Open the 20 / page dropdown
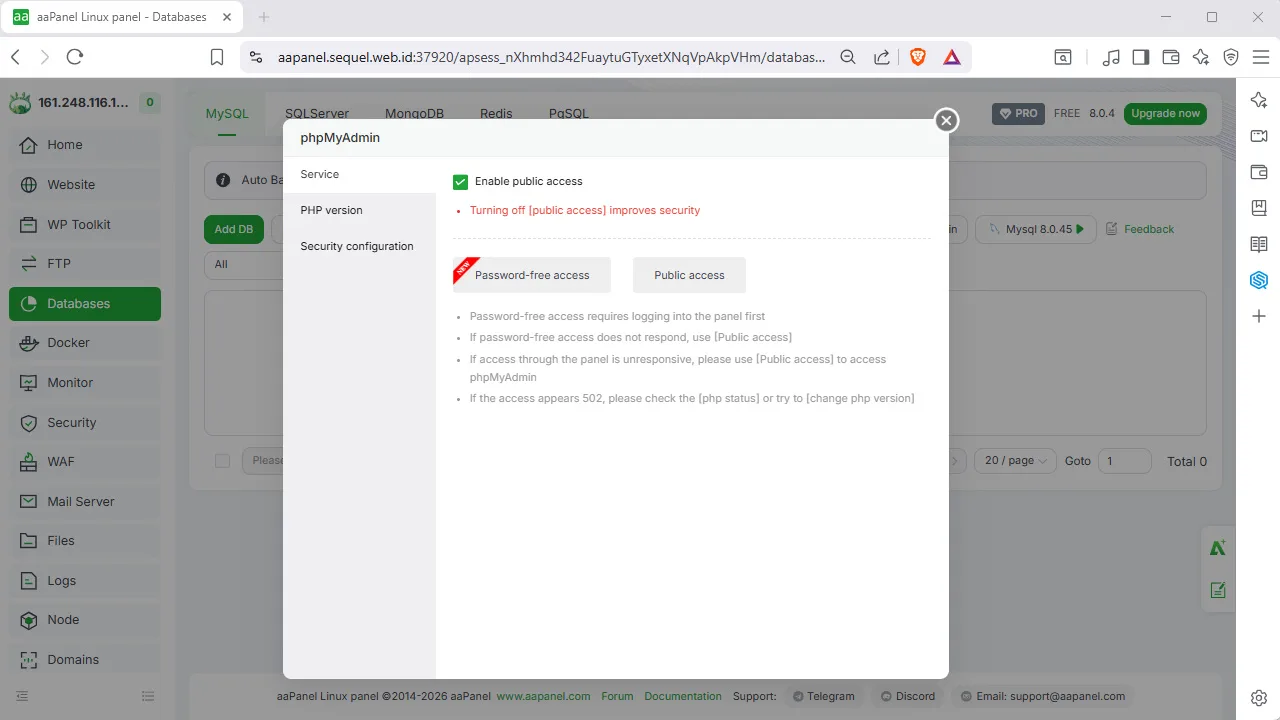This screenshot has width=1280, height=720. coord(1015,461)
